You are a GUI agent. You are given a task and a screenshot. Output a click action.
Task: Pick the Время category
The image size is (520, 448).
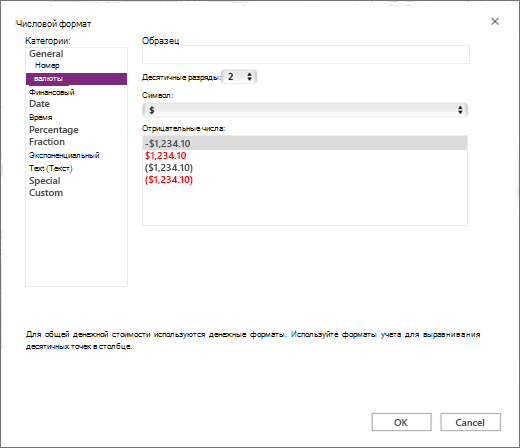(x=40, y=117)
